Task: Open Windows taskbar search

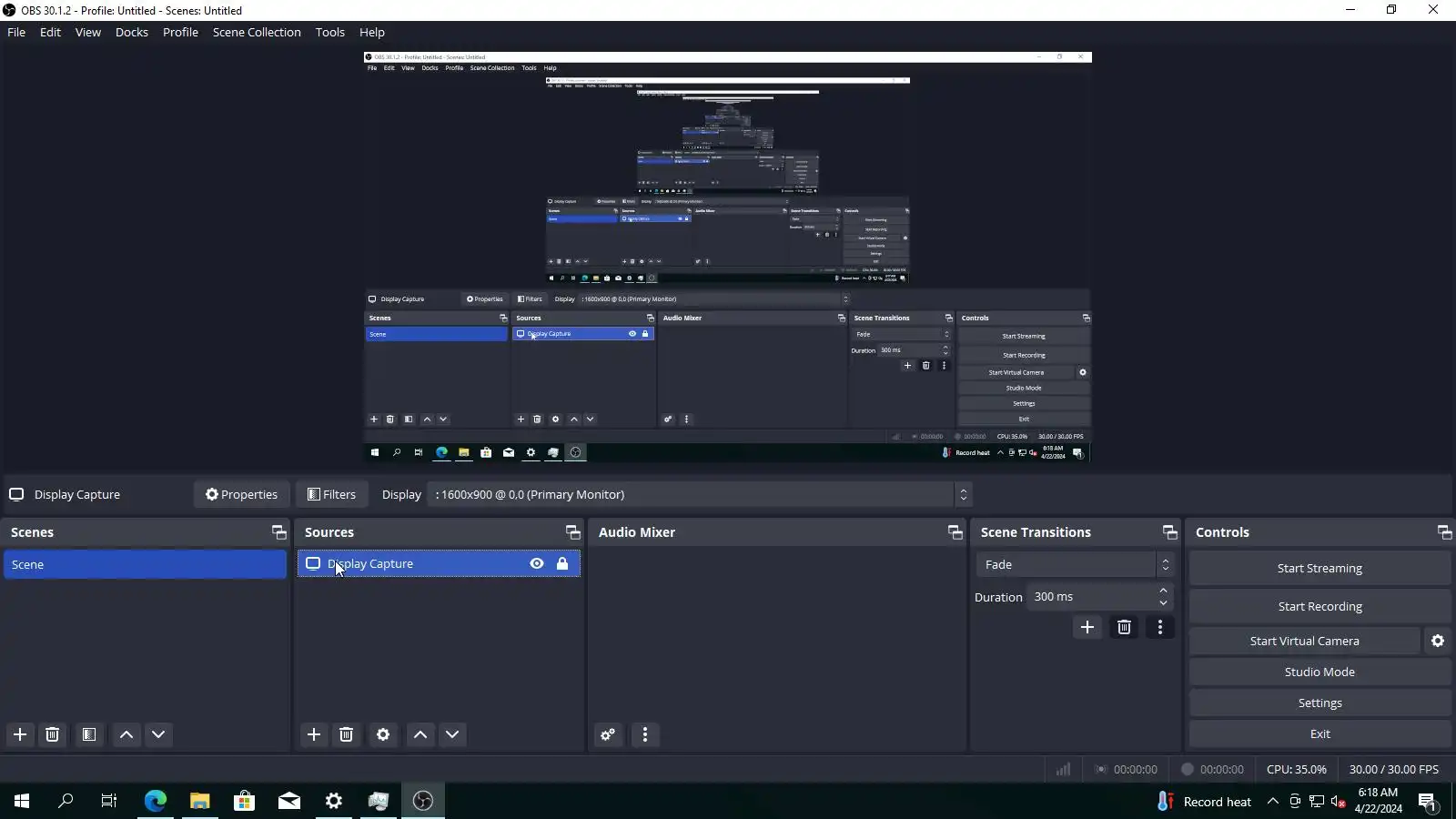Action: pos(66,801)
